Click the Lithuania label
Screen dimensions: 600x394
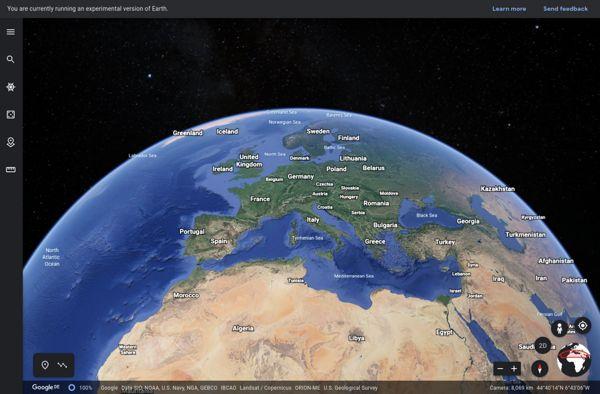[353, 158]
